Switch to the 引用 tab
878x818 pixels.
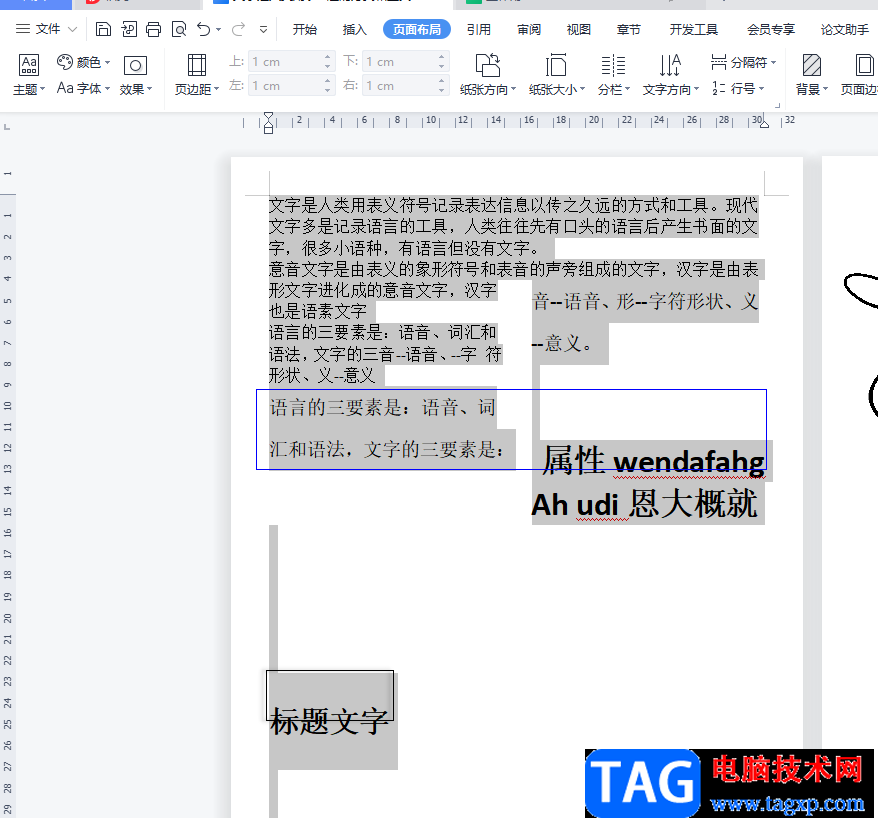coord(479,30)
